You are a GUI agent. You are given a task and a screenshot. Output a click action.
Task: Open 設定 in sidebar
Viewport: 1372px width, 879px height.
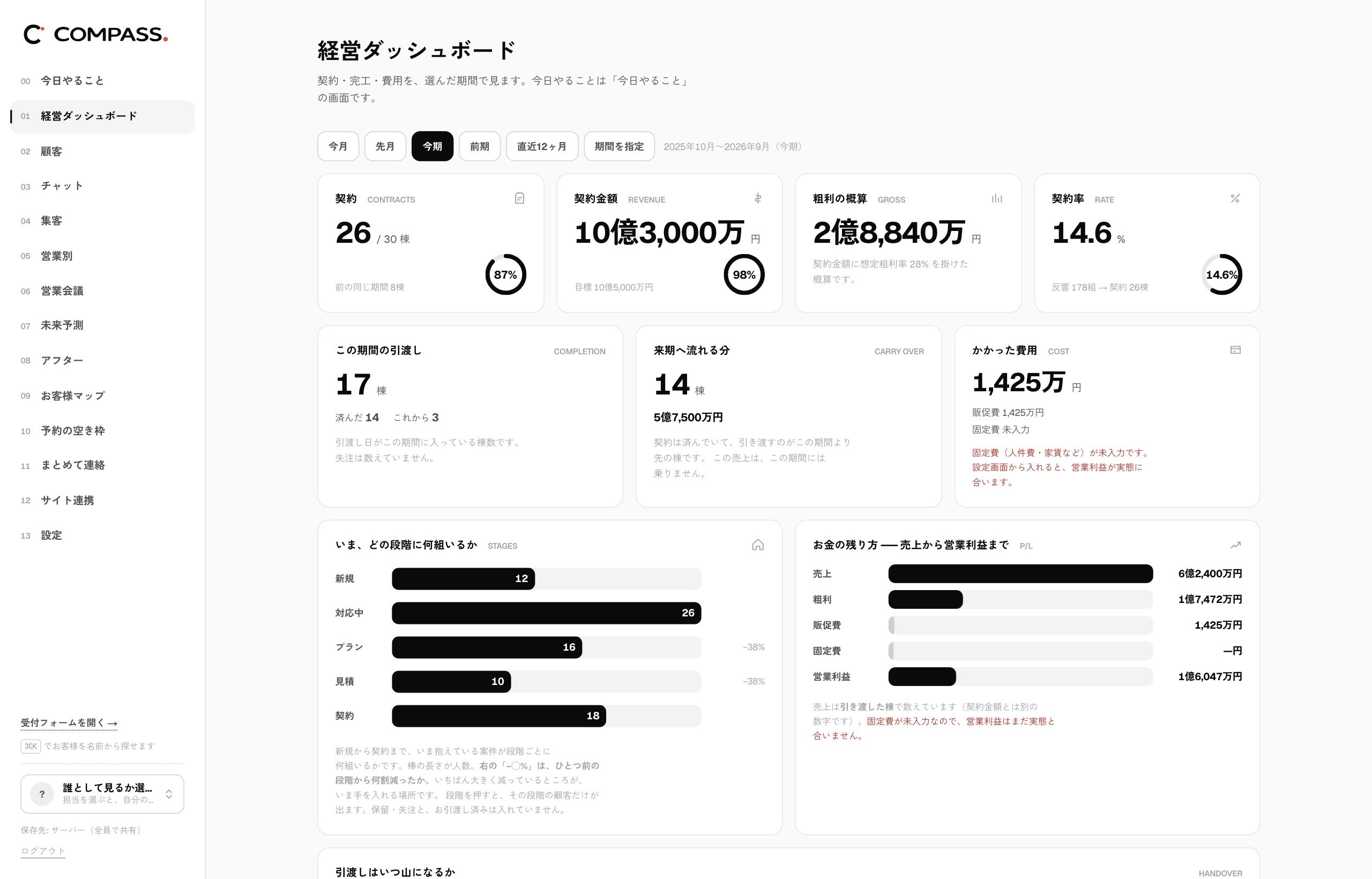[102, 535]
